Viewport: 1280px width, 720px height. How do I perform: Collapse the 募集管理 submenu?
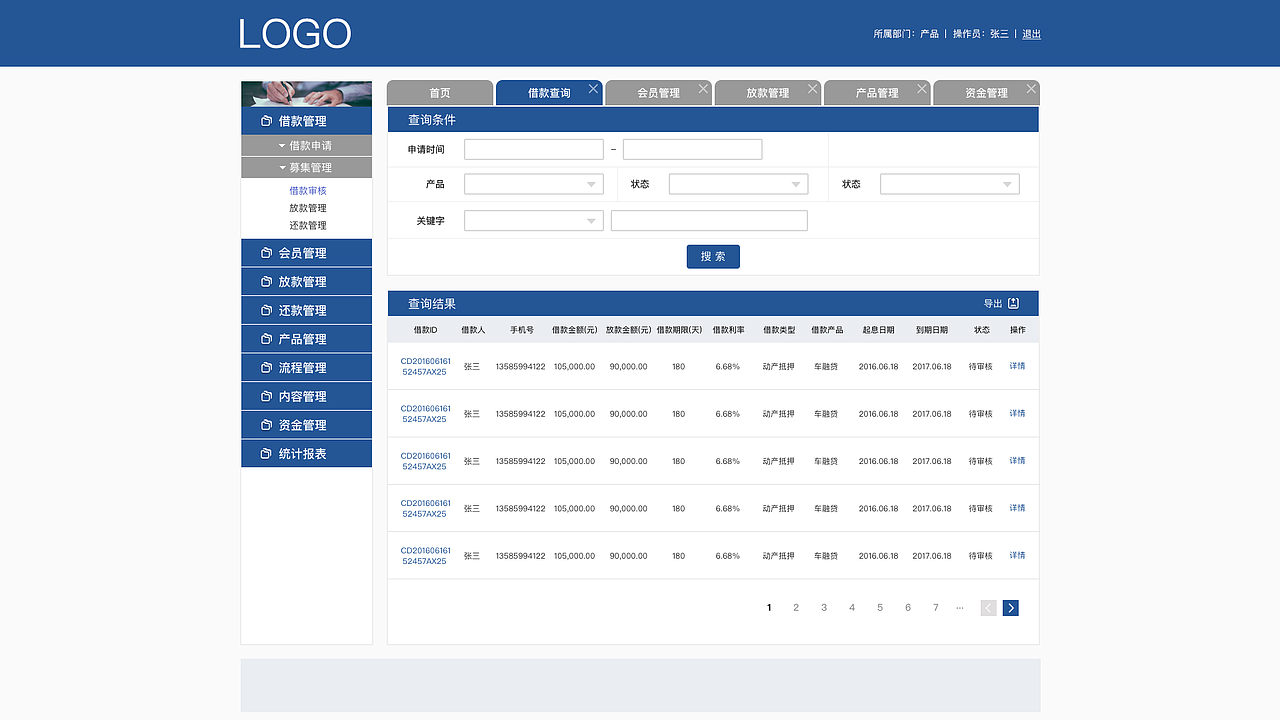(x=306, y=168)
